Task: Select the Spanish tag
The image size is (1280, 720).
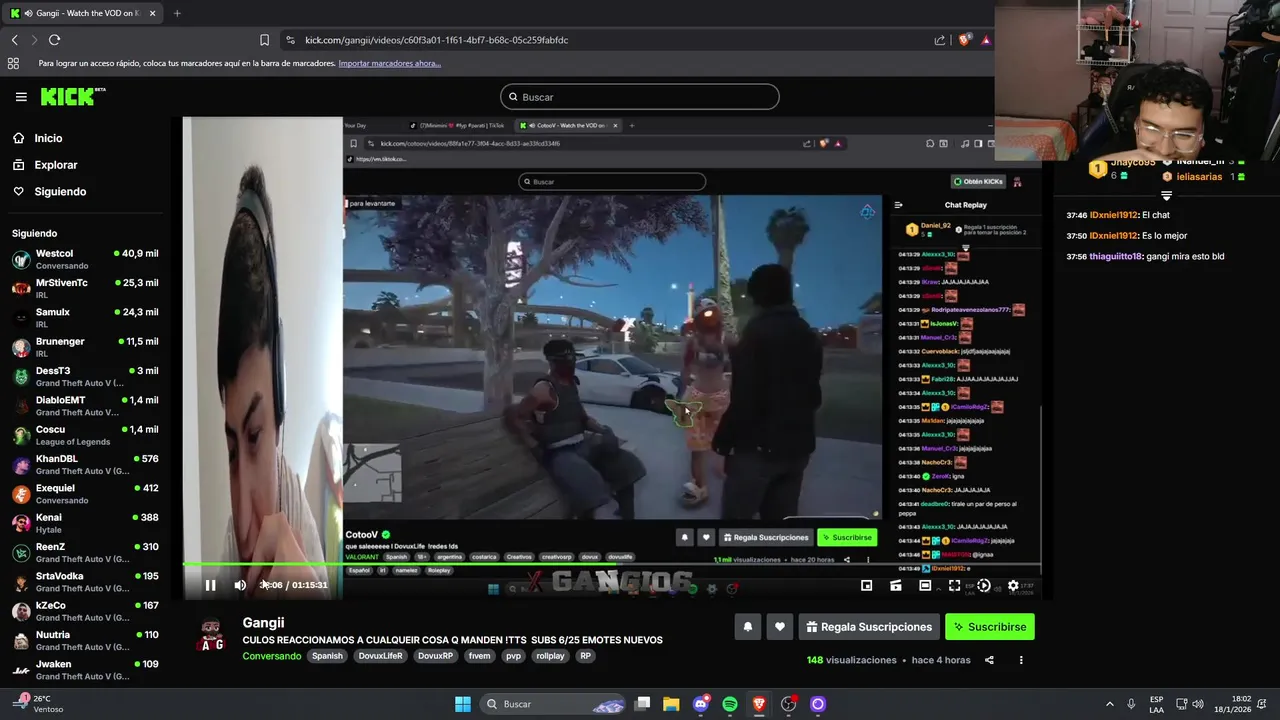Action: [x=327, y=656]
